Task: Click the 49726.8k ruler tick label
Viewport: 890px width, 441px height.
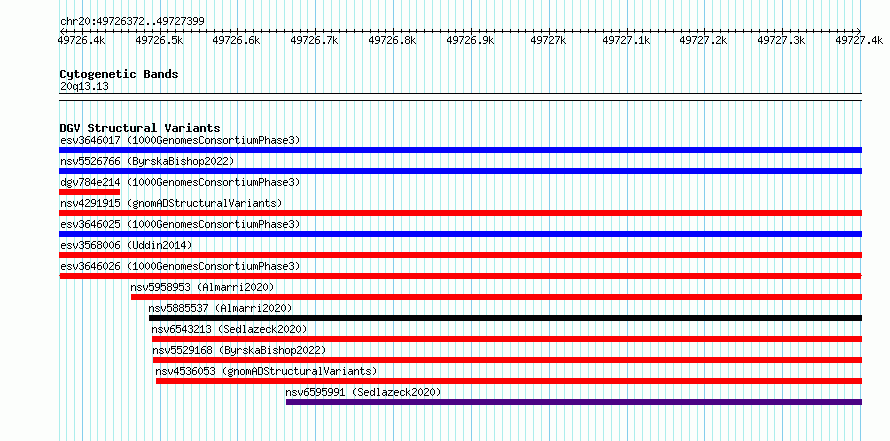Action: pyautogui.click(x=392, y=40)
